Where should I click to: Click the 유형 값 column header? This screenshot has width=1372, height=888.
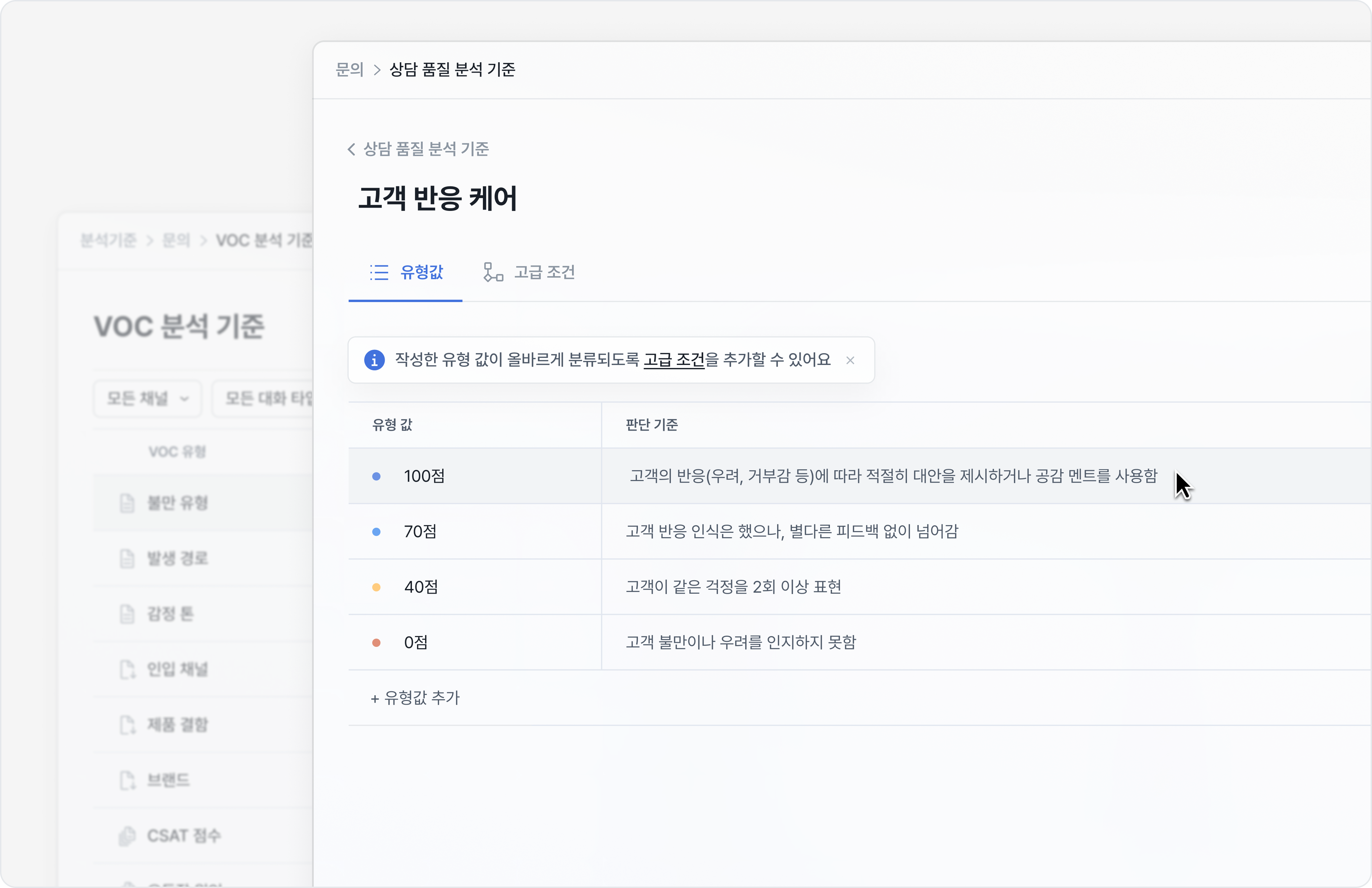pos(392,425)
